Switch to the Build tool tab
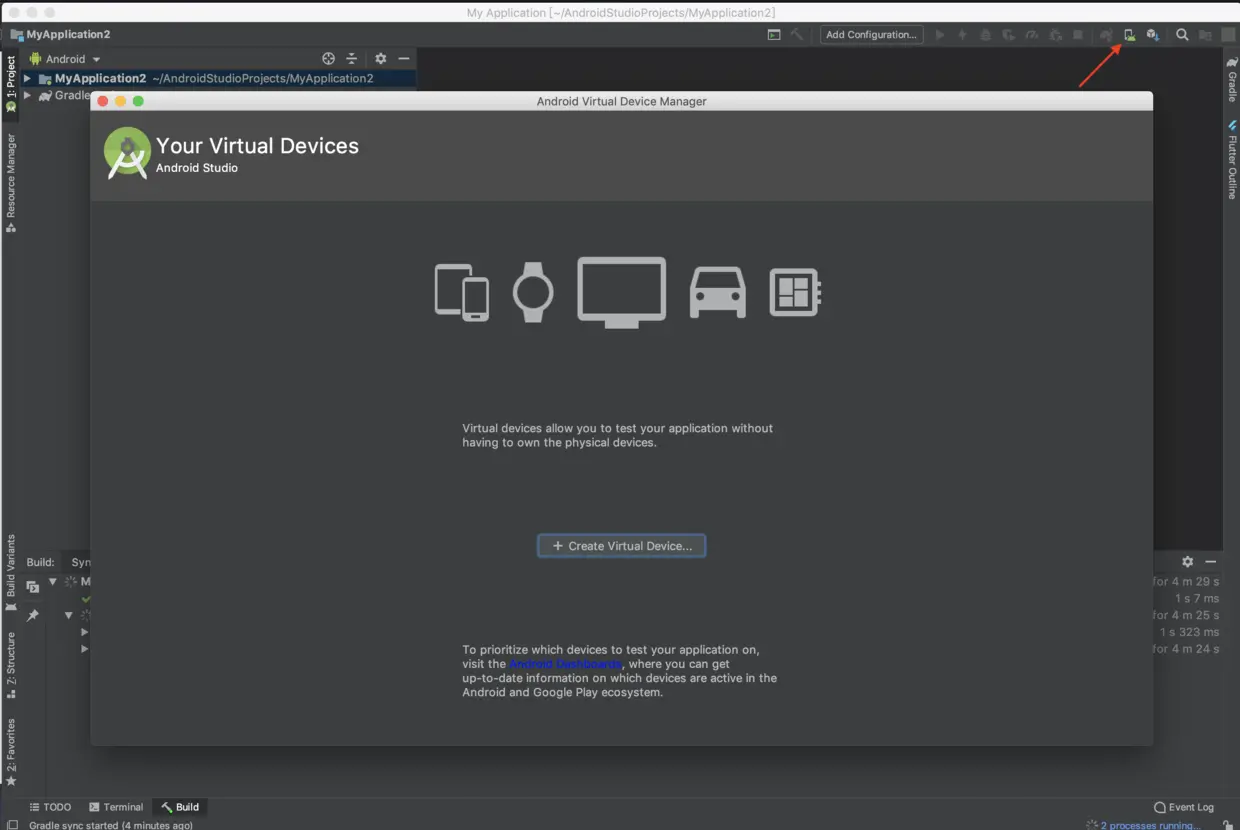Image resolution: width=1240 pixels, height=830 pixels. pyautogui.click(x=180, y=807)
